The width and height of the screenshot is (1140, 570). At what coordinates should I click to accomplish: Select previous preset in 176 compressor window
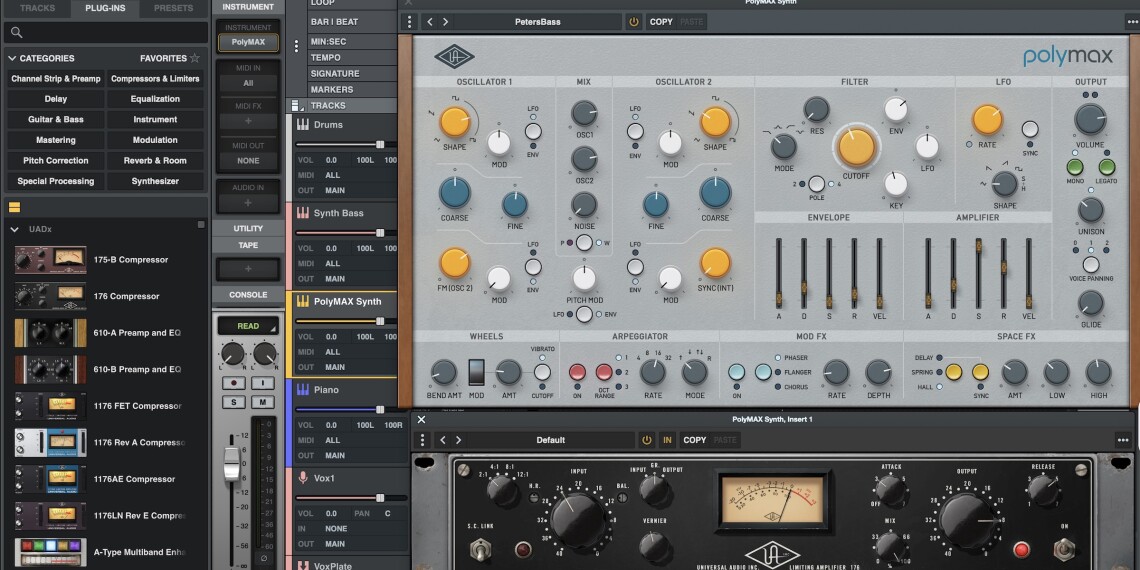[x=443, y=440]
